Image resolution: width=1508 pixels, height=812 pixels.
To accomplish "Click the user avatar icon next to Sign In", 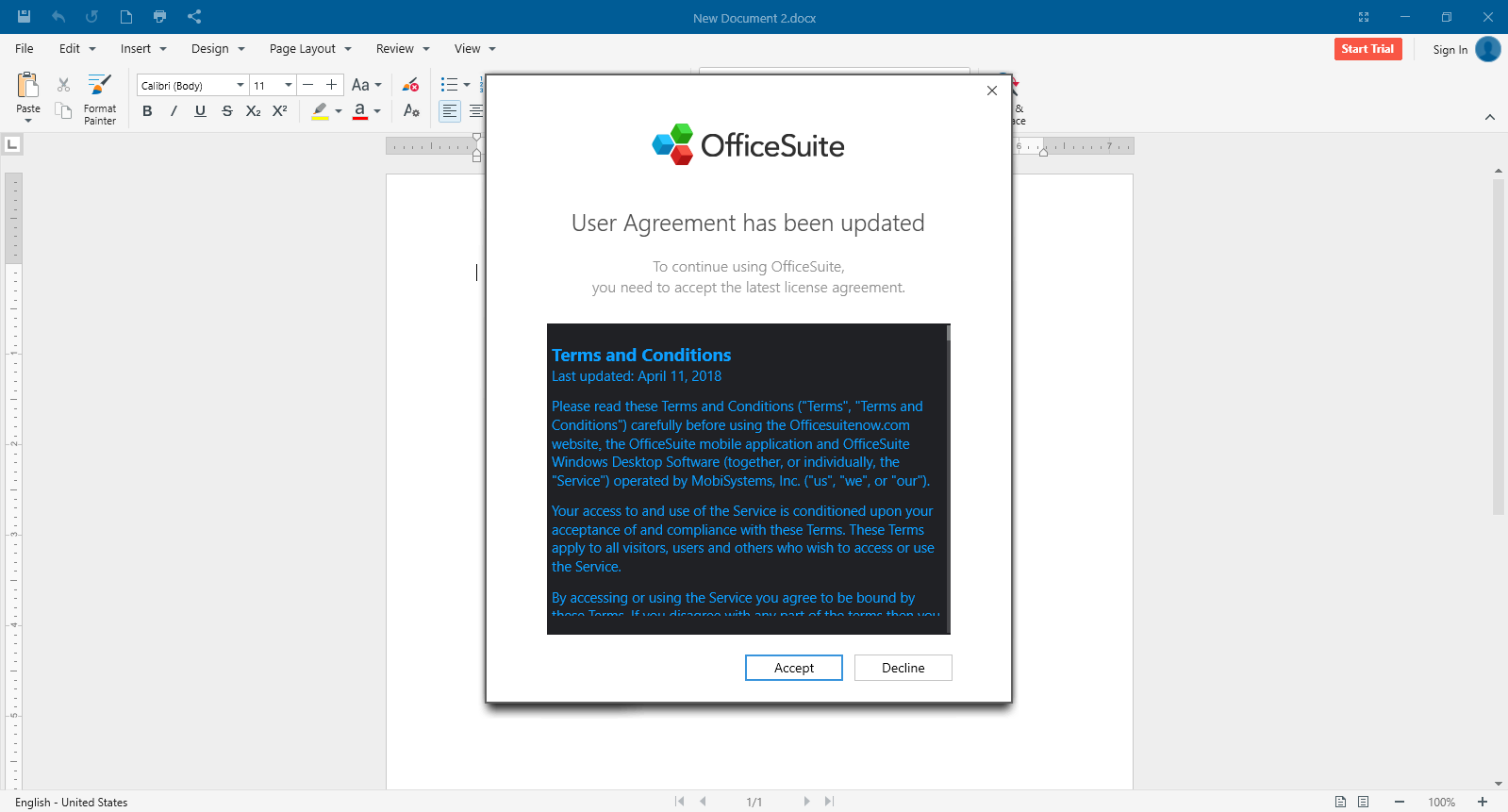I will (x=1488, y=49).
